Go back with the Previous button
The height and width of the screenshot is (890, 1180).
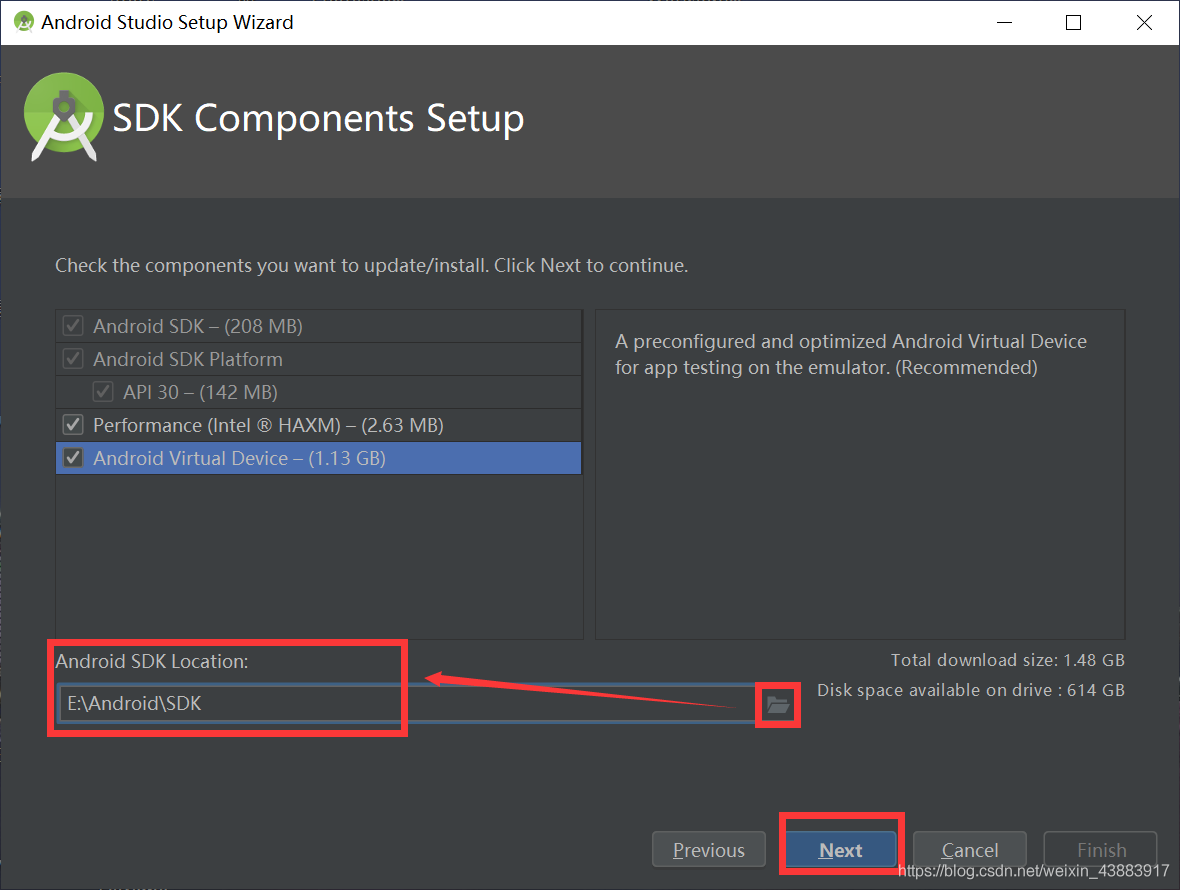(709, 849)
